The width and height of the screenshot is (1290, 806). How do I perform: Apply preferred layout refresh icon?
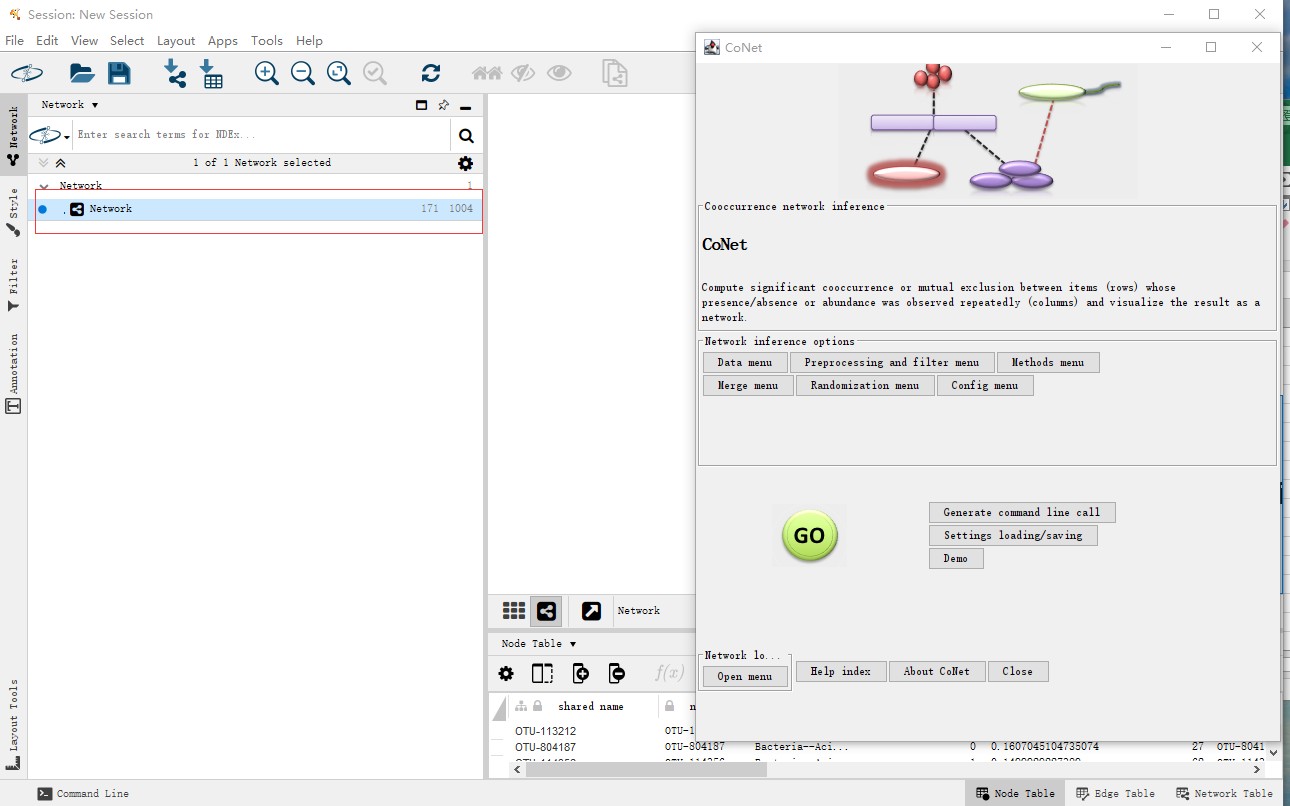431,73
